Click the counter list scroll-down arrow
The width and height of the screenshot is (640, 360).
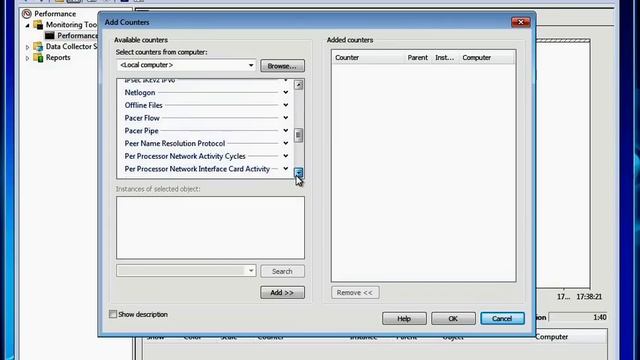click(x=299, y=173)
